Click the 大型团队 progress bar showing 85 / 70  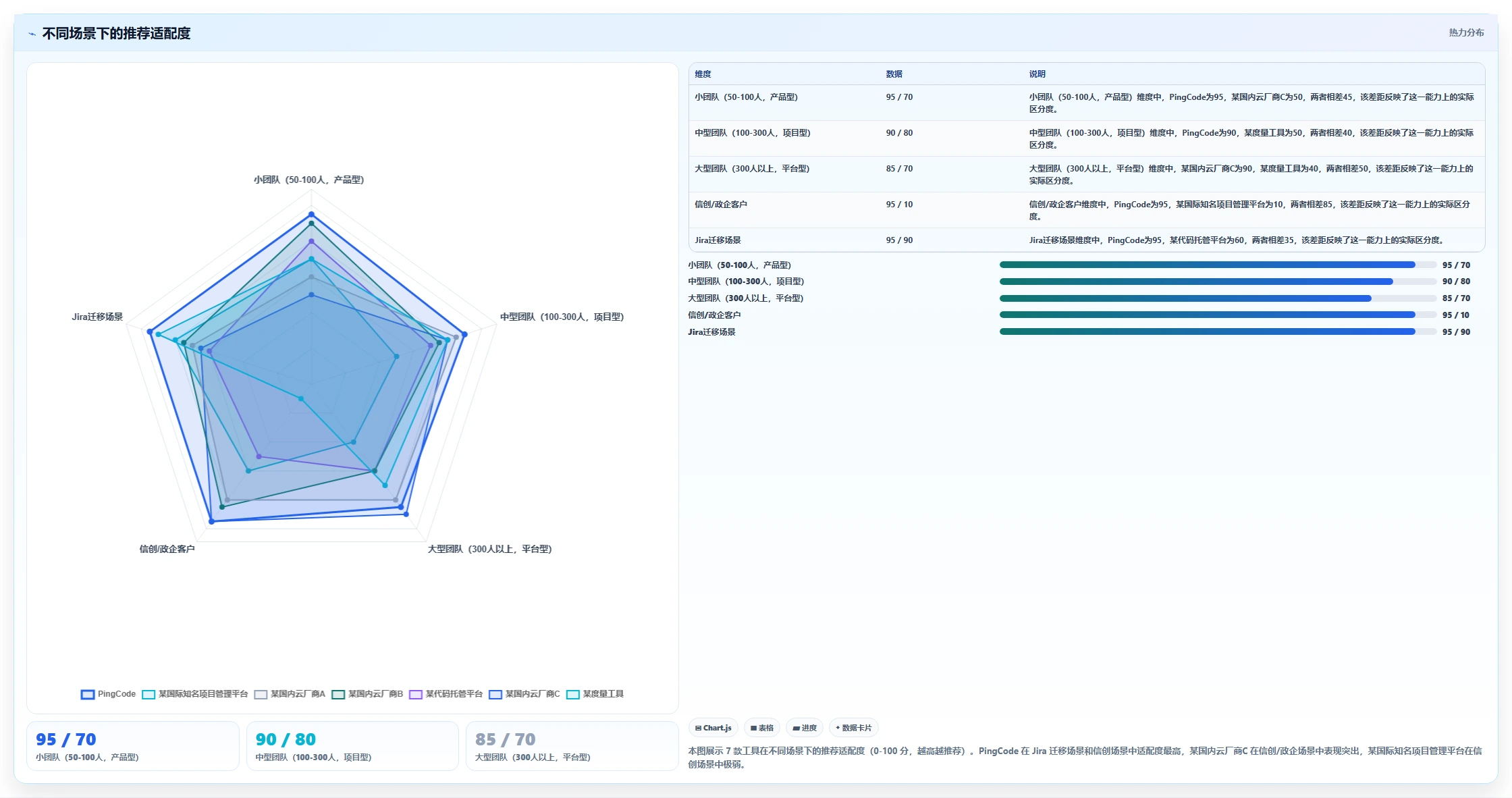pos(1218,298)
